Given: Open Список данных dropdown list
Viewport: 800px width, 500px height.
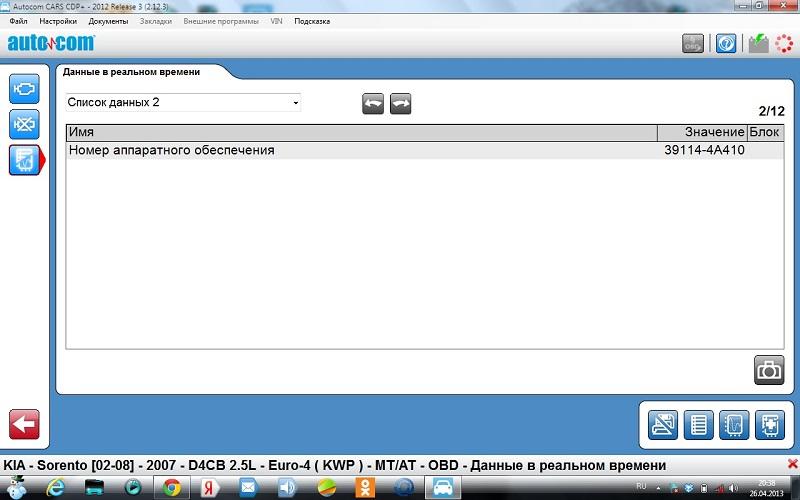Looking at the screenshot, I should [x=183, y=103].
